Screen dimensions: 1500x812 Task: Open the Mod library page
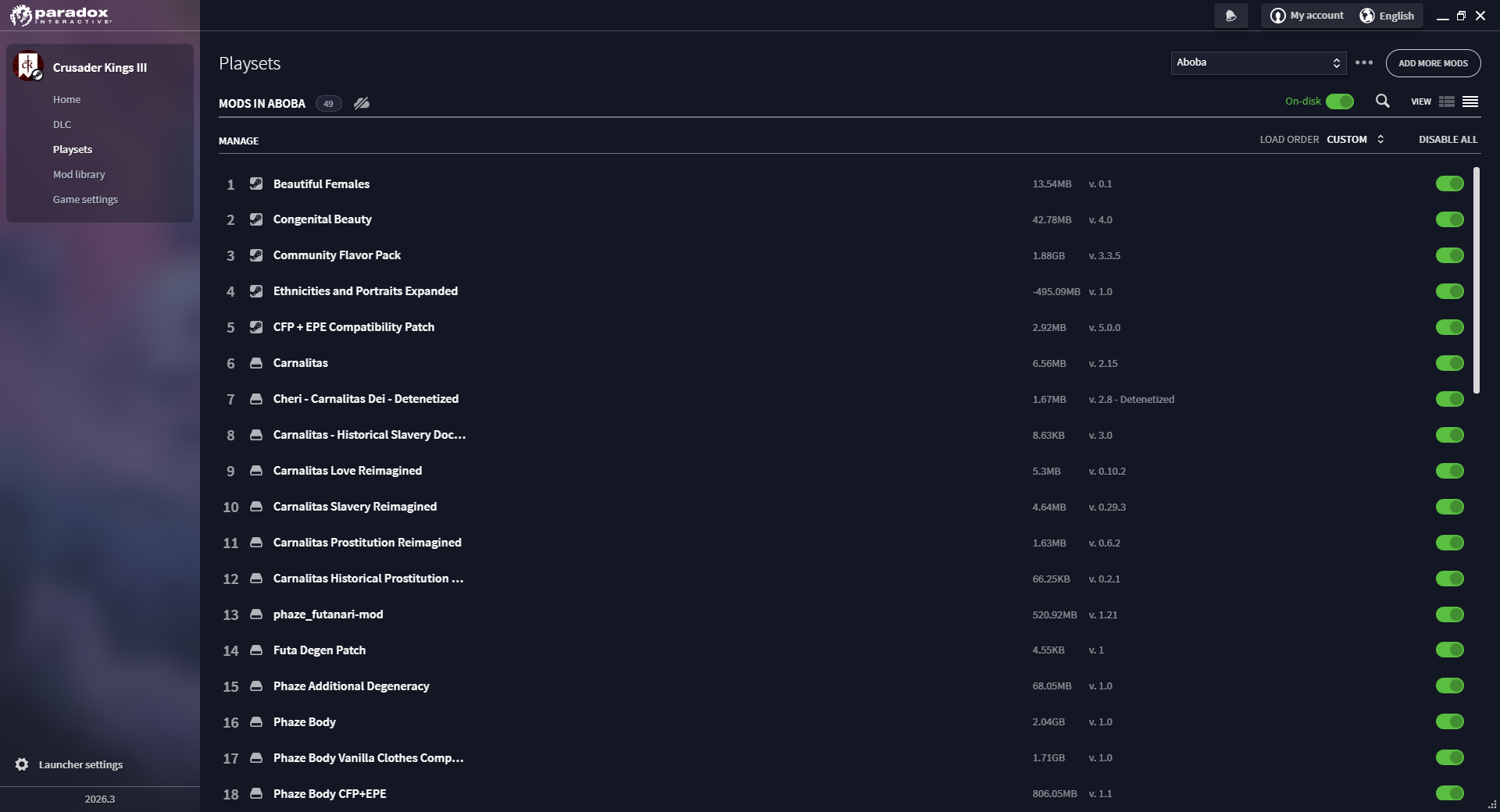point(79,174)
